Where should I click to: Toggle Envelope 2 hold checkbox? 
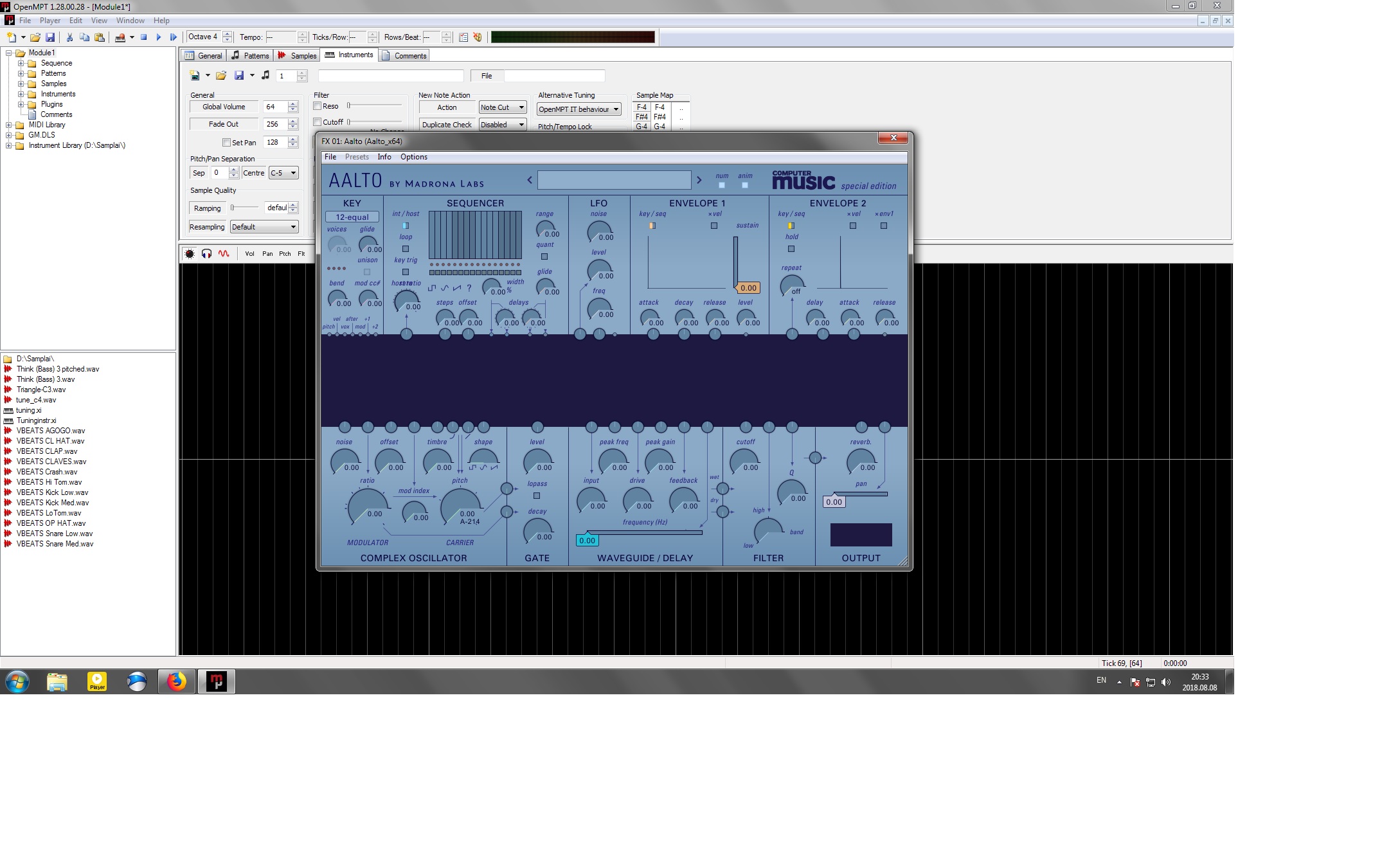pyautogui.click(x=791, y=249)
